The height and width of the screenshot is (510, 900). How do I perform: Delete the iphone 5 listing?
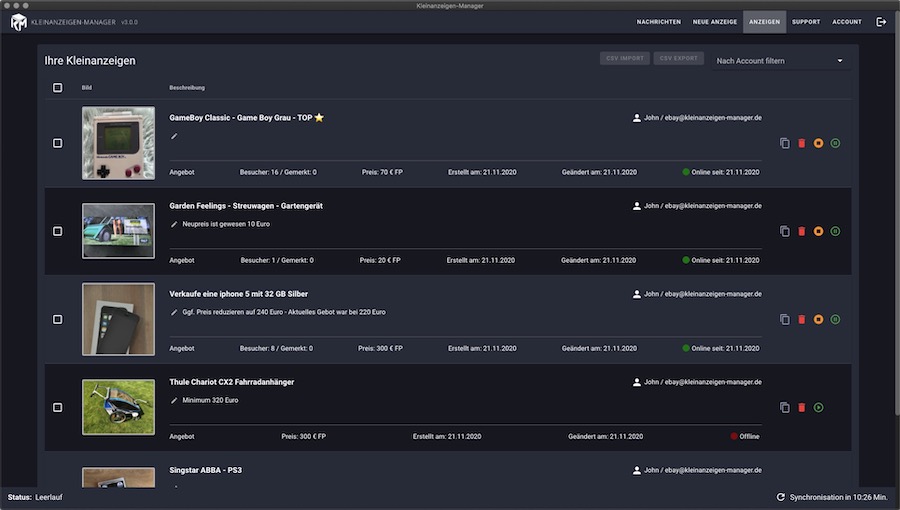pos(801,320)
